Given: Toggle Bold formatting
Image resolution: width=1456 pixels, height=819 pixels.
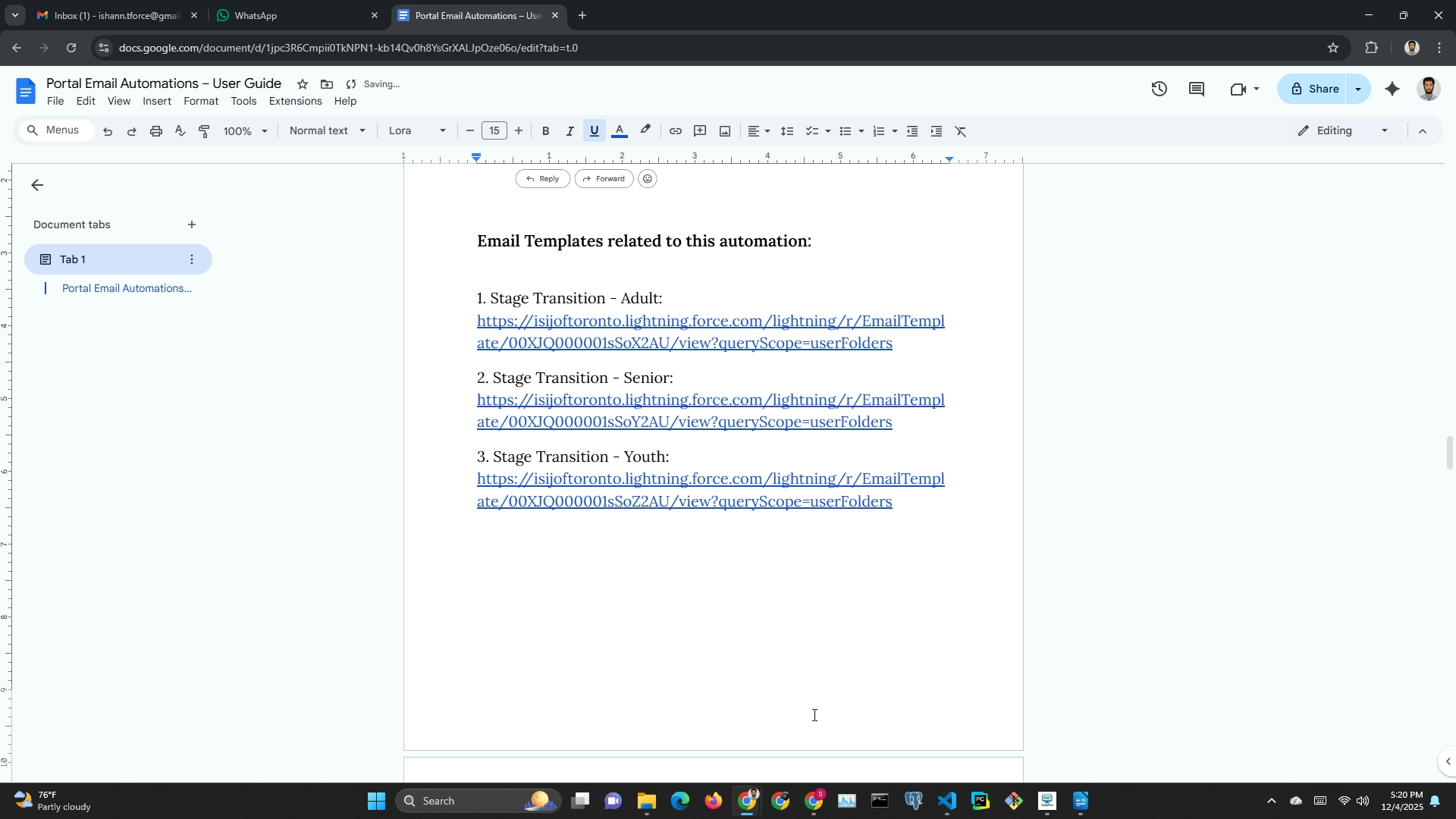Looking at the screenshot, I should tap(545, 131).
